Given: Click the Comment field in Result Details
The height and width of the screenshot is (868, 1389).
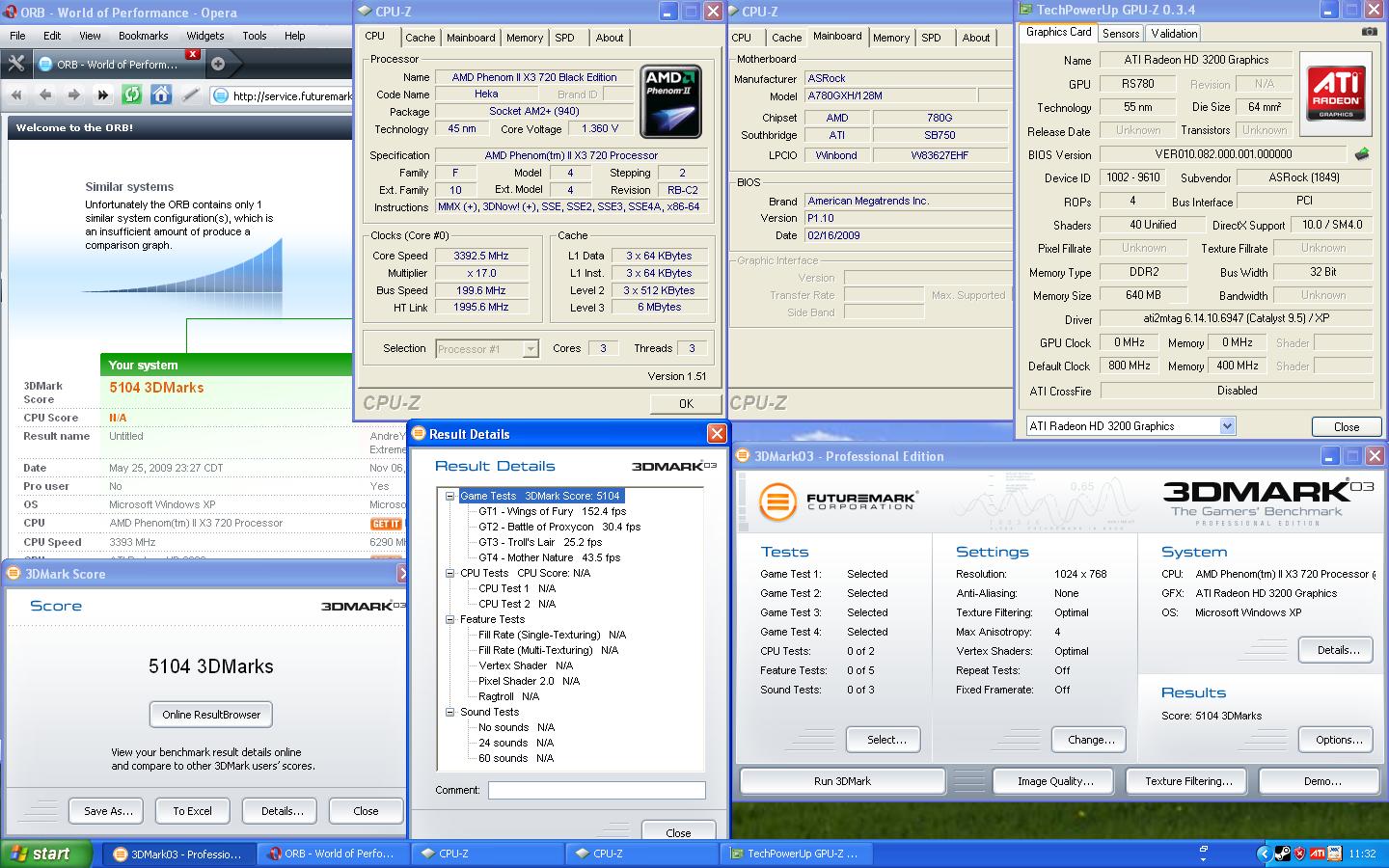Looking at the screenshot, I should tap(596, 790).
